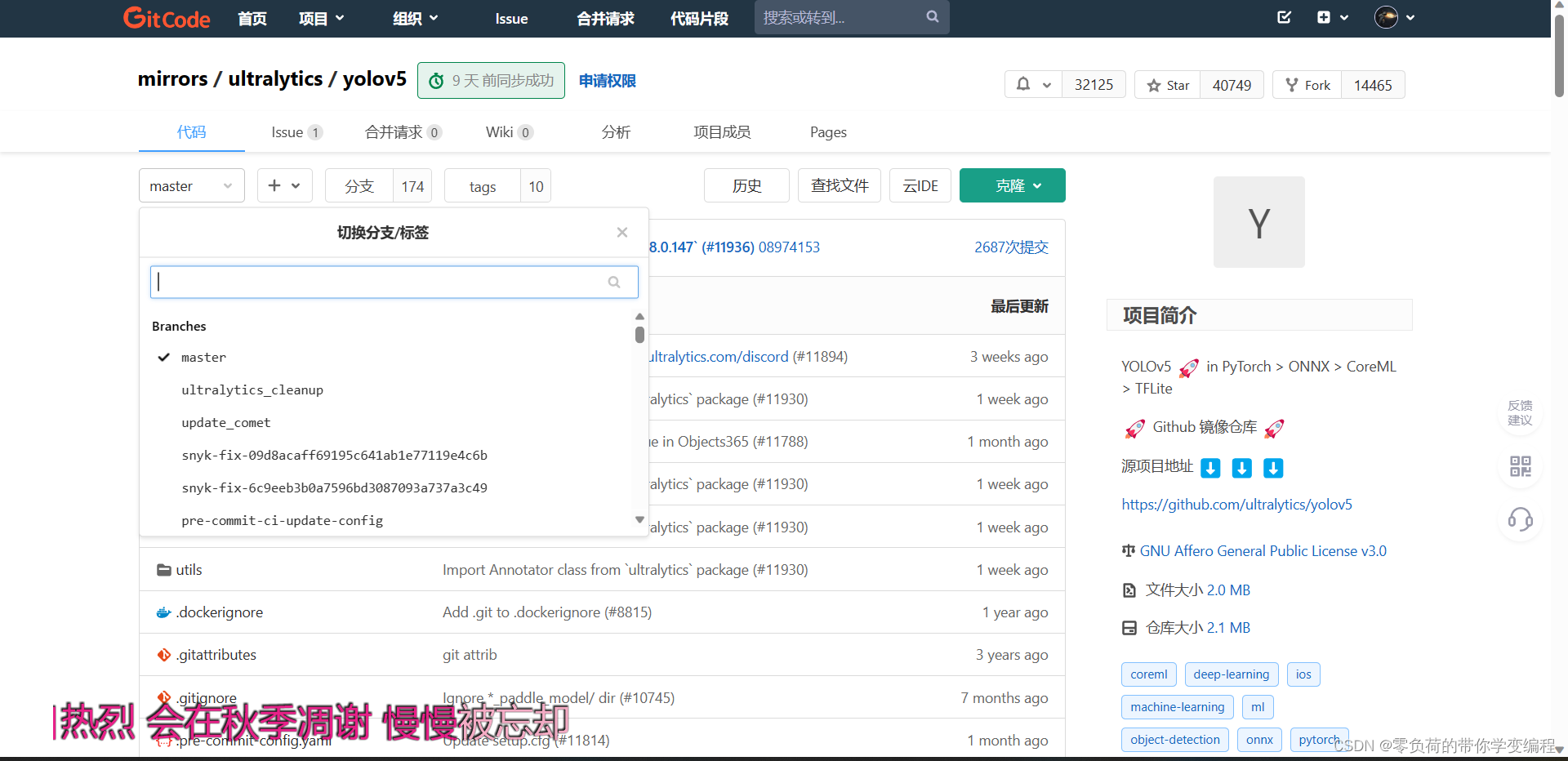Click the 历史 button
Image resolution: width=1568 pixels, height=761 pixels.
tap(746, 185)
